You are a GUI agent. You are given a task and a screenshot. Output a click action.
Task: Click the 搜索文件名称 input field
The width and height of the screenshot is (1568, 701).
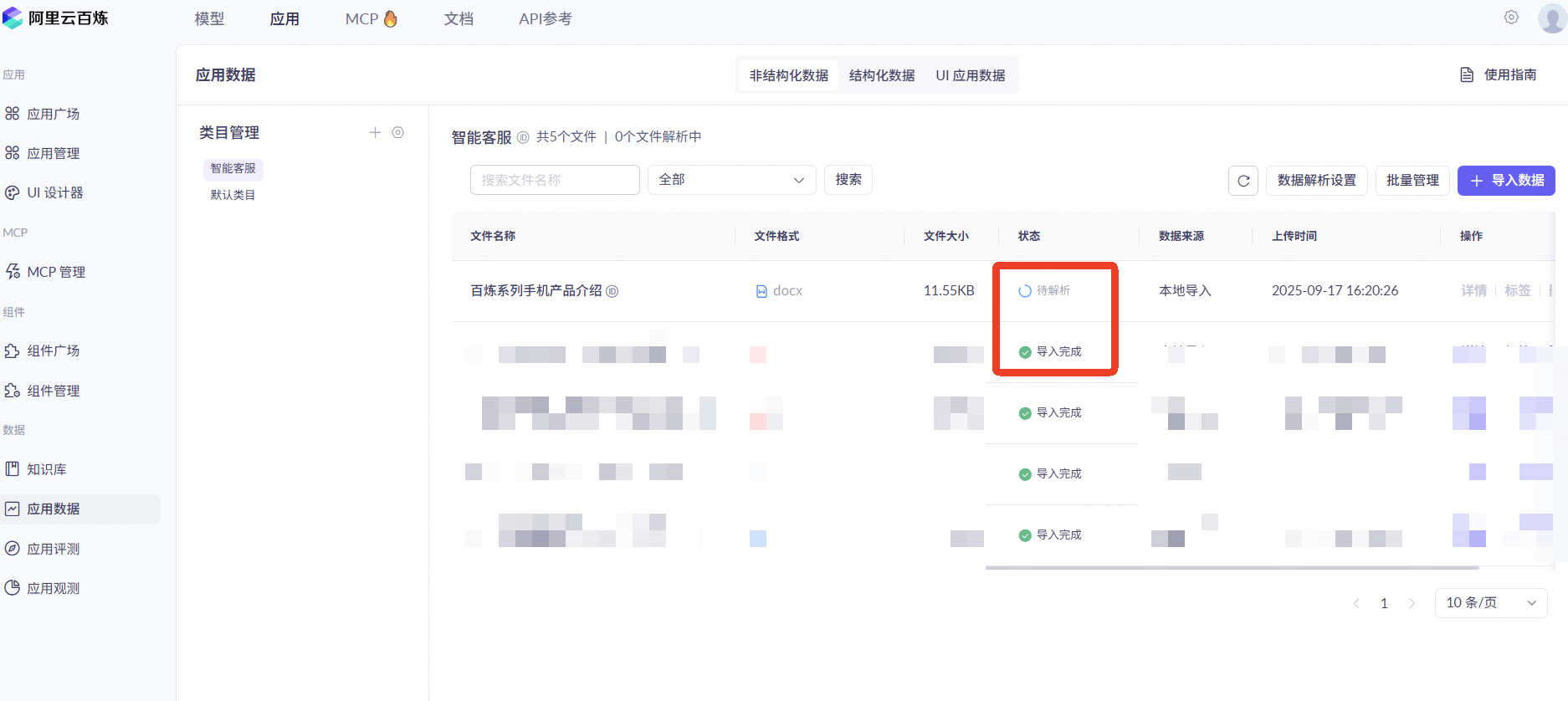pos(555,180)
